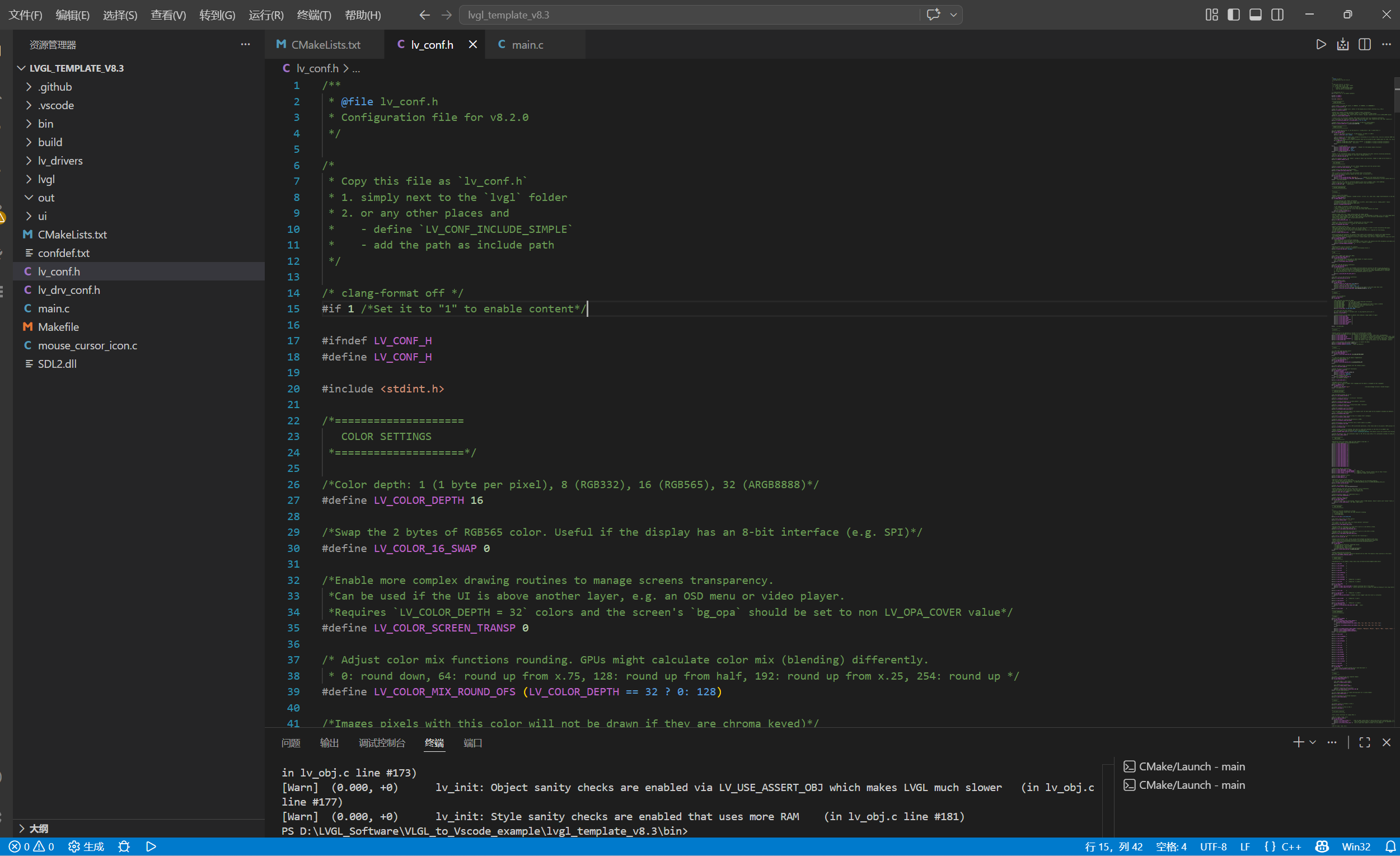Viewport: 1400px width, 856px height.
Task: Open Makefile in the explorer
Action: coord(139,327)
